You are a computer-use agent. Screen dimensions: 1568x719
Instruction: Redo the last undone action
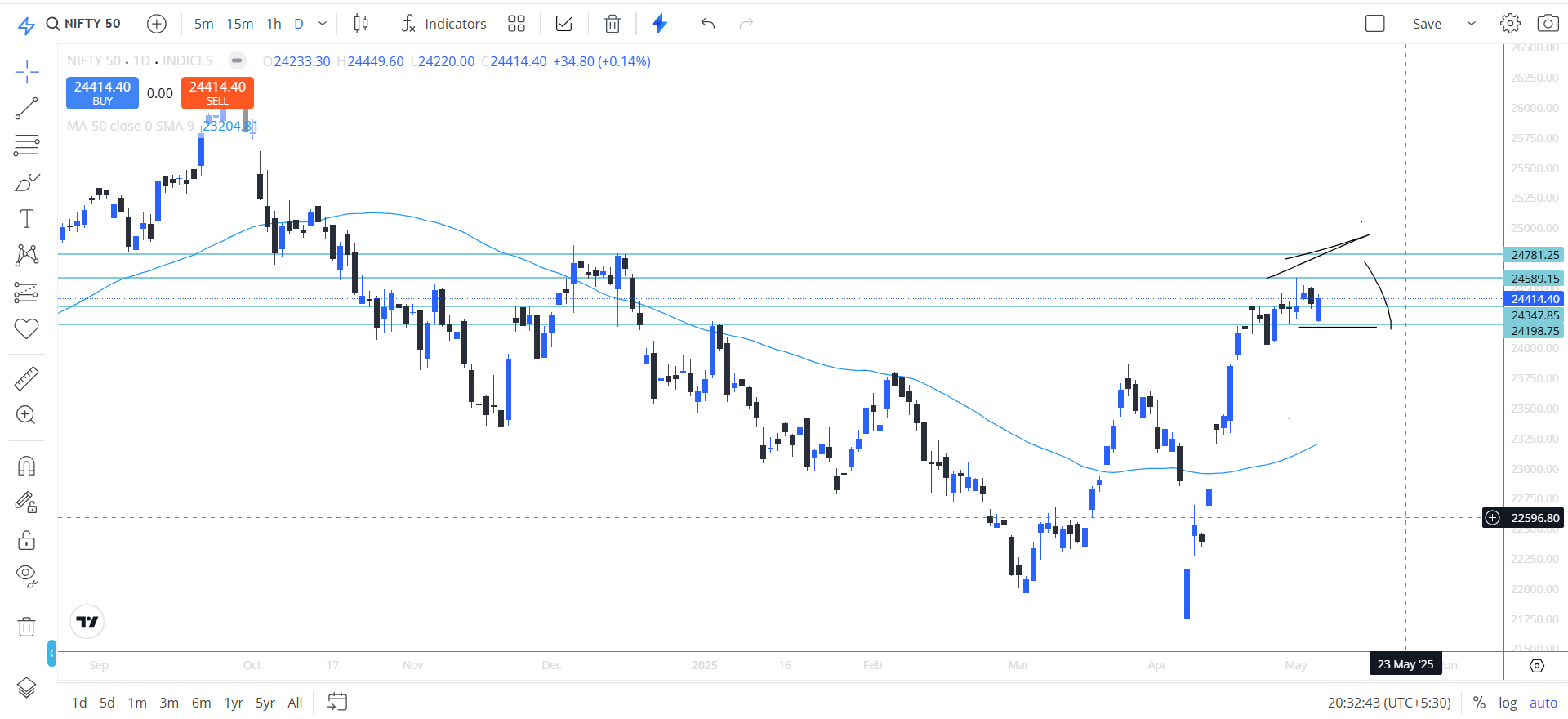(x=746, y=24)
